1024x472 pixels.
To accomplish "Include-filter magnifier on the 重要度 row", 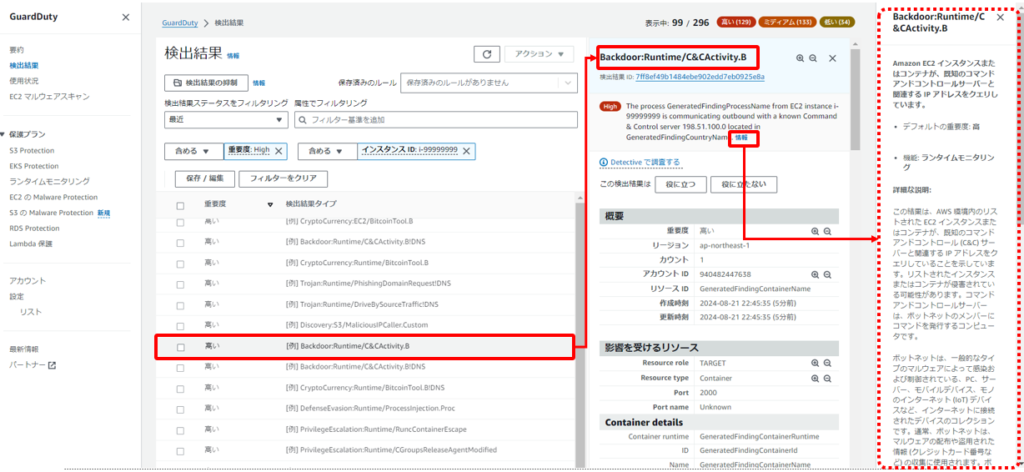I will point(815,231).
